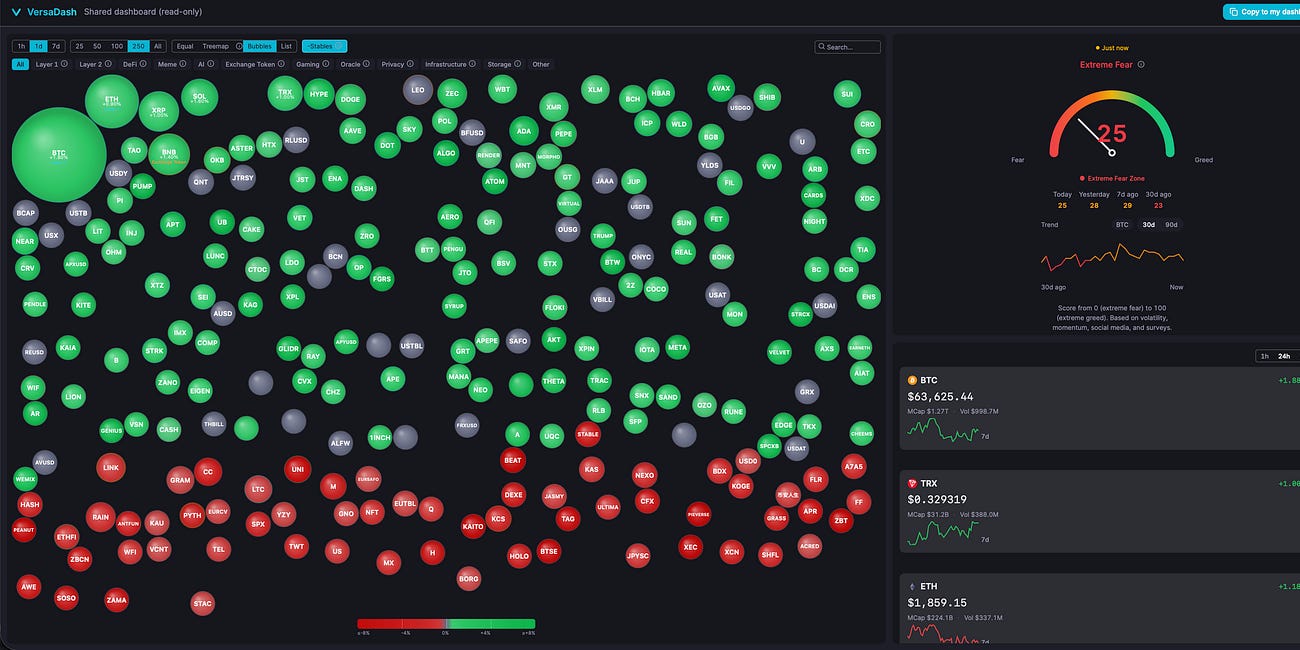Click the red FF bubble

(x=858, y=501)
